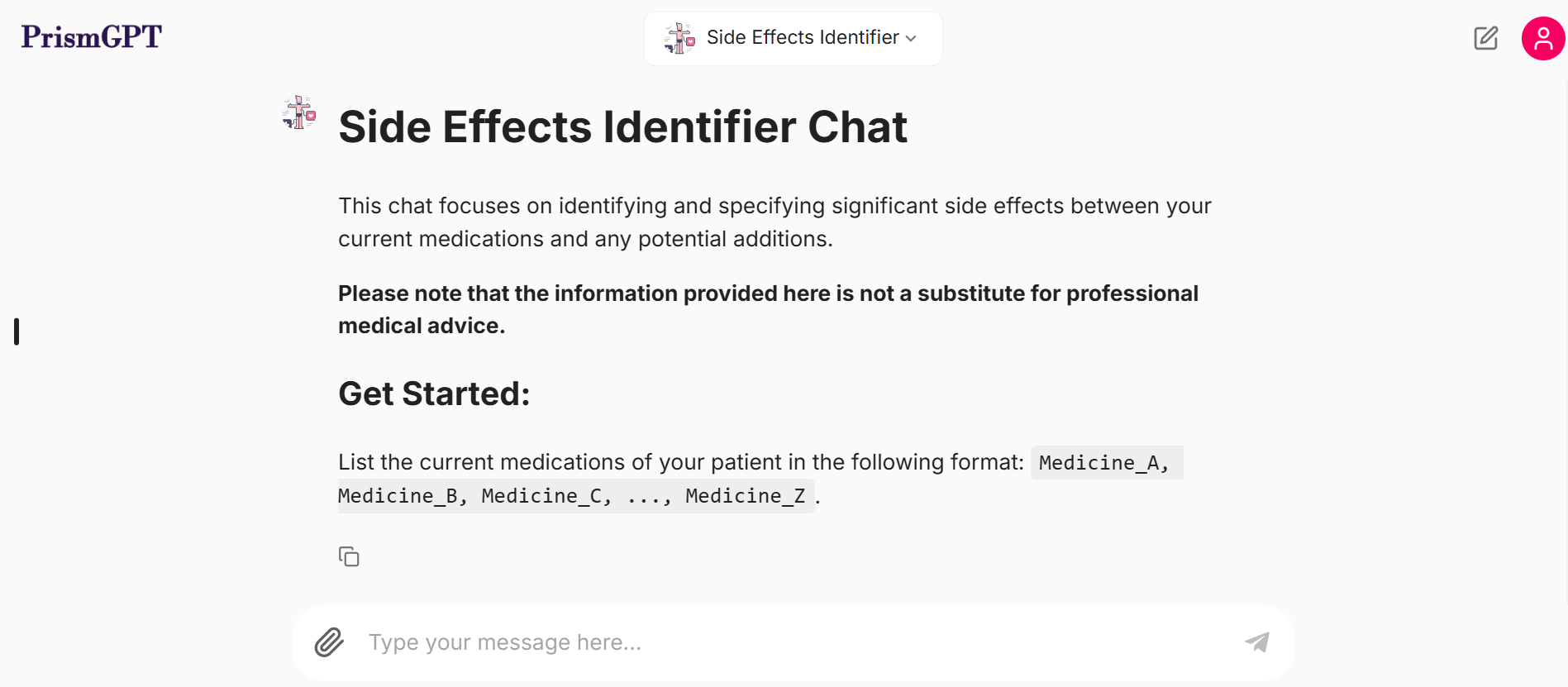Click the 'Medicine_A,' code snippet
The width and height of the screenshot is (1568, 687).
tap(1106, 463)
